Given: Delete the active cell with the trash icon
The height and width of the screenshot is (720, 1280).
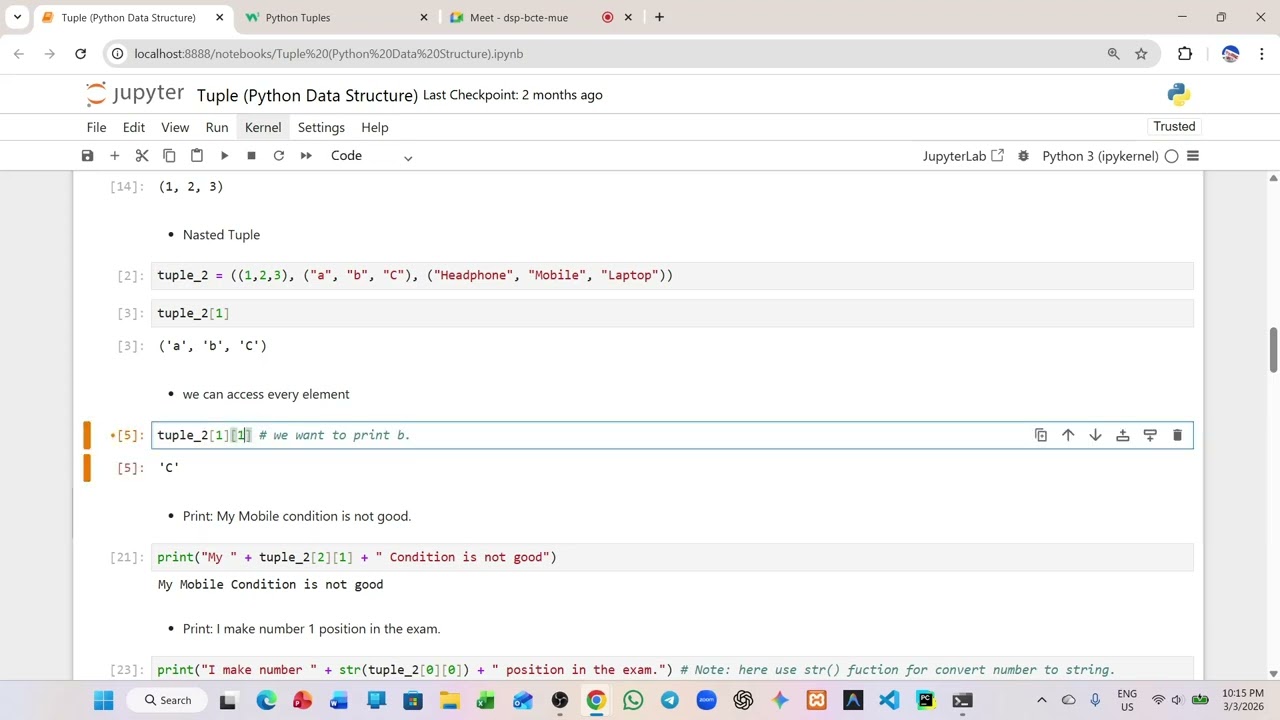Looking at the screenshot, I should point(1177,435).
